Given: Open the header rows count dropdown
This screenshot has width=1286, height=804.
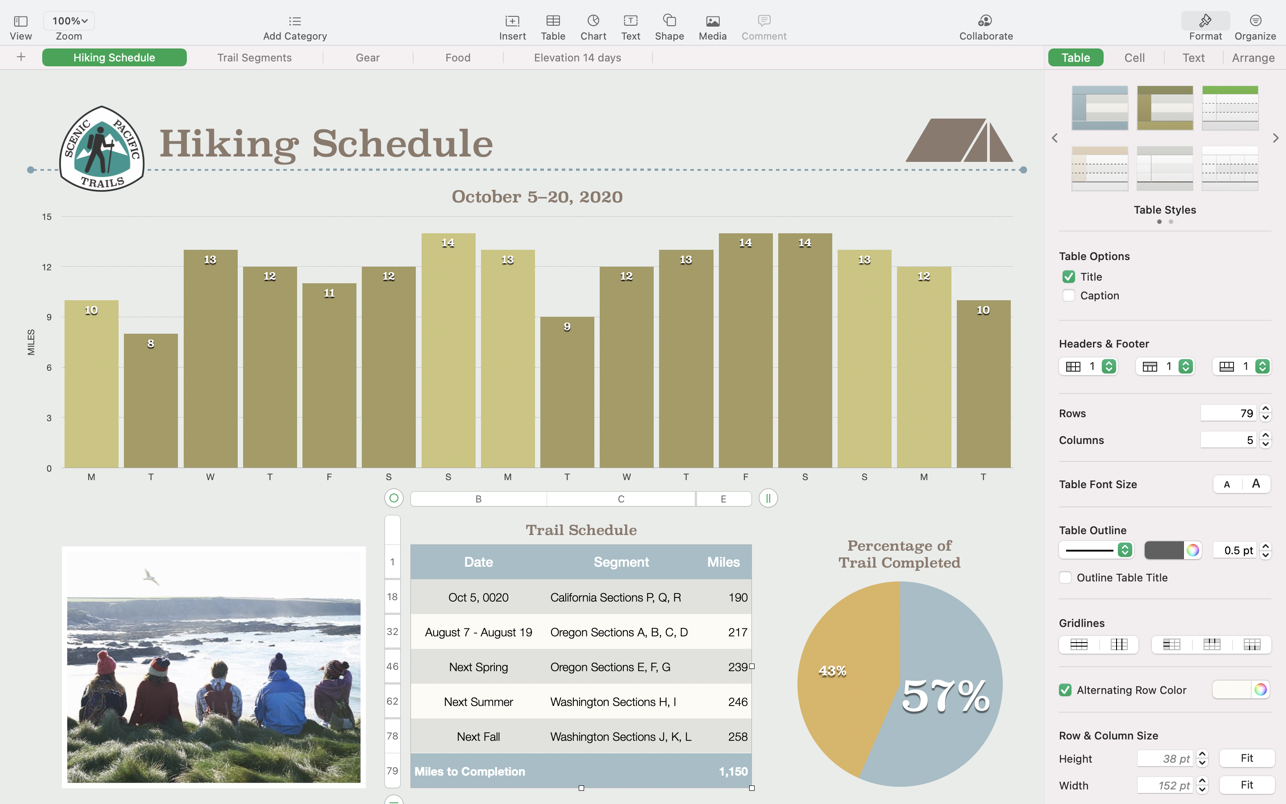Looking at the screenshot, I should [x=1165, y=367].
